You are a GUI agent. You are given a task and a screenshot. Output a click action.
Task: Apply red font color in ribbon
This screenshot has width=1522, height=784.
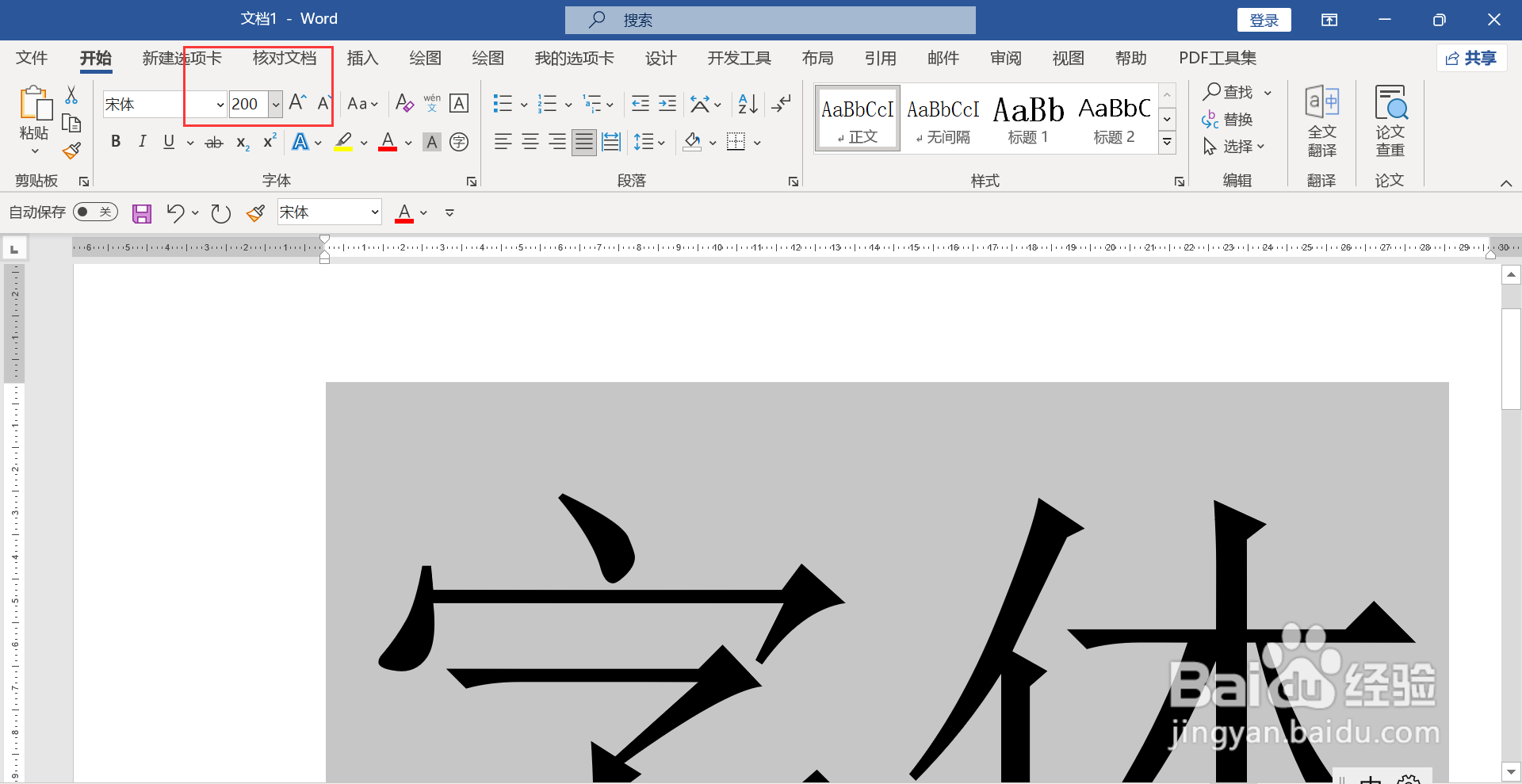point(388,142)
